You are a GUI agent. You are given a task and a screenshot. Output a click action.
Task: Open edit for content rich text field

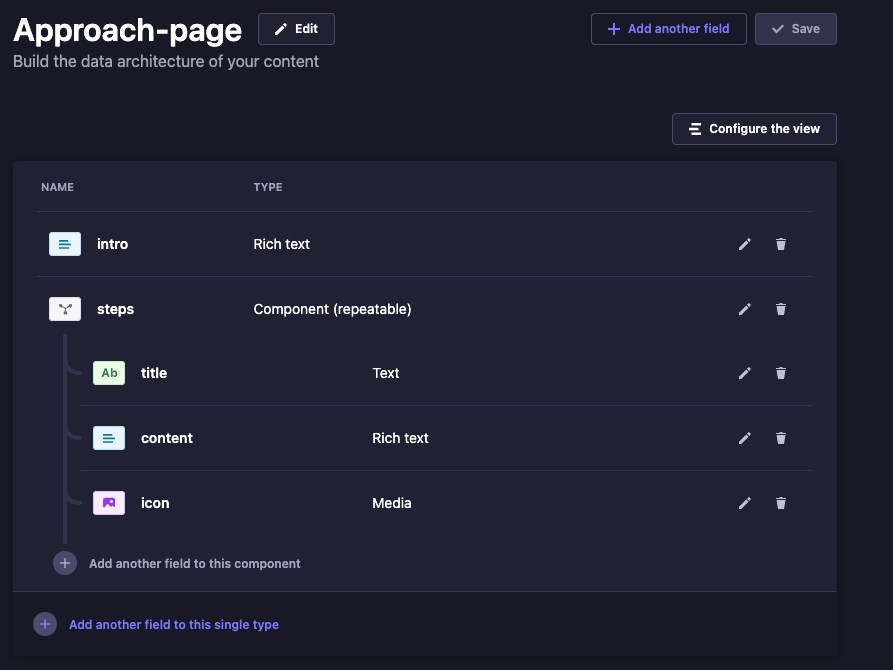pyautogui.click(x=744, y=438)
